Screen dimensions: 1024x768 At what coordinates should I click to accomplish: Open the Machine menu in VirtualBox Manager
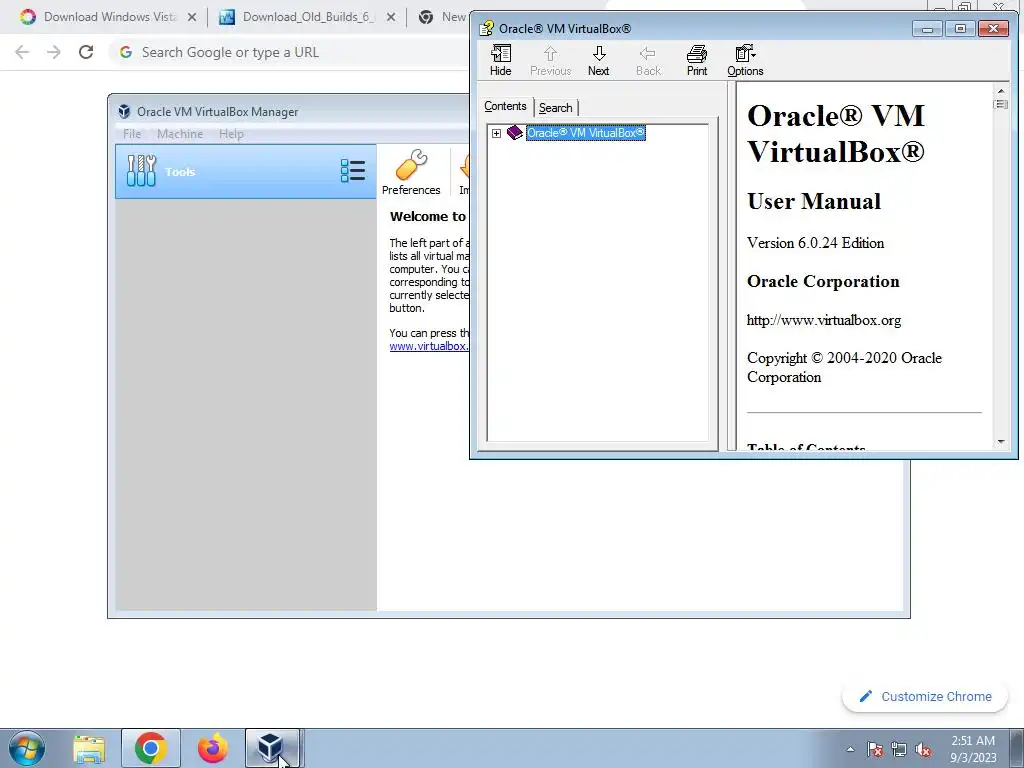[x=180, y=134]
